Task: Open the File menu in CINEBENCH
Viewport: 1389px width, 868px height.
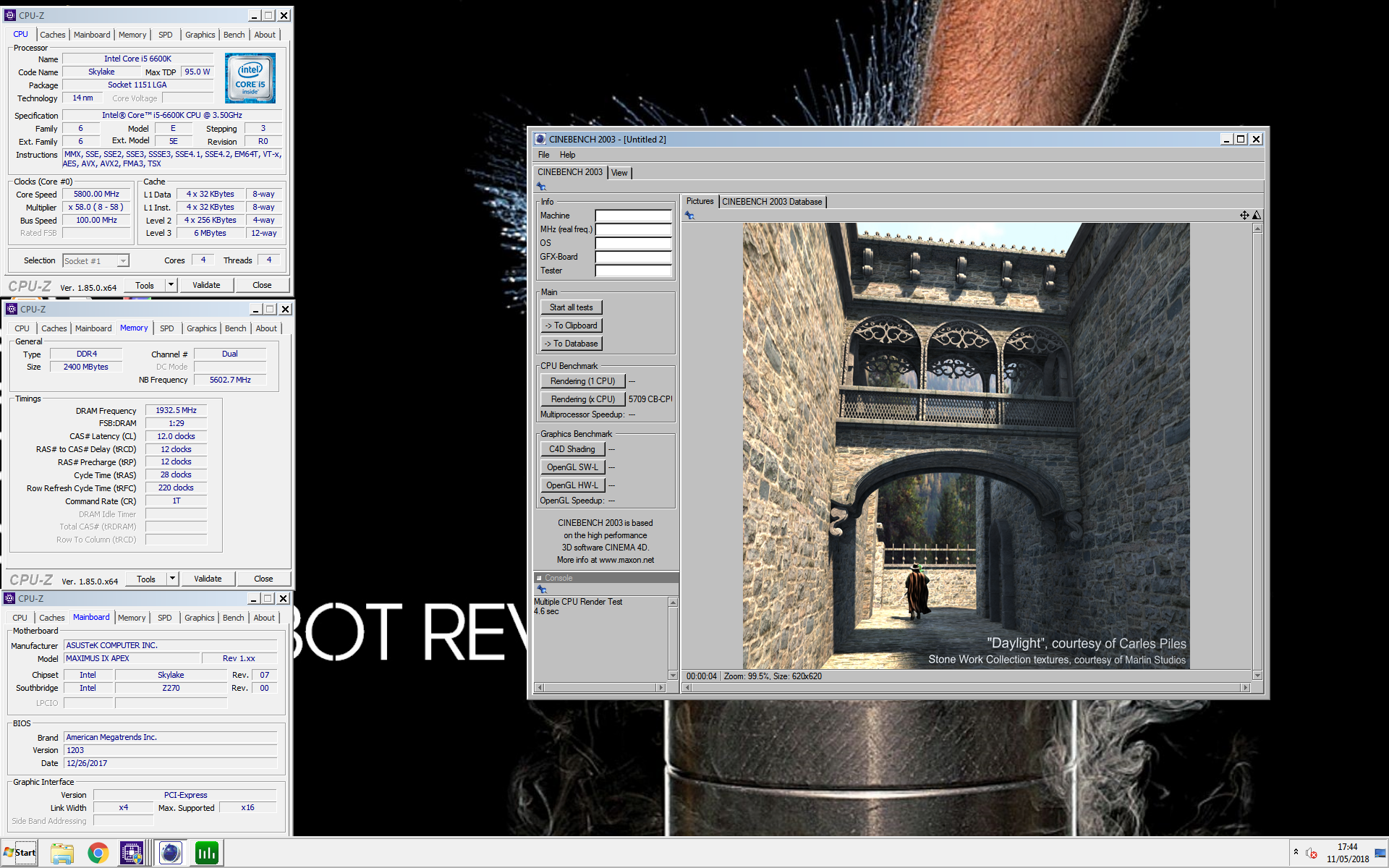Action: (543, 155)
